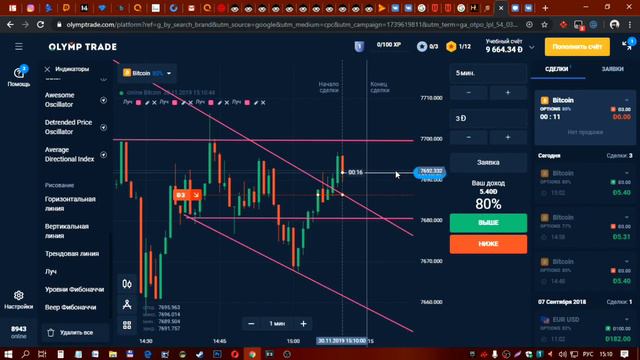
Task: Open the browser profile avatar
Action: pyautogui.click(x=614, y=25)
